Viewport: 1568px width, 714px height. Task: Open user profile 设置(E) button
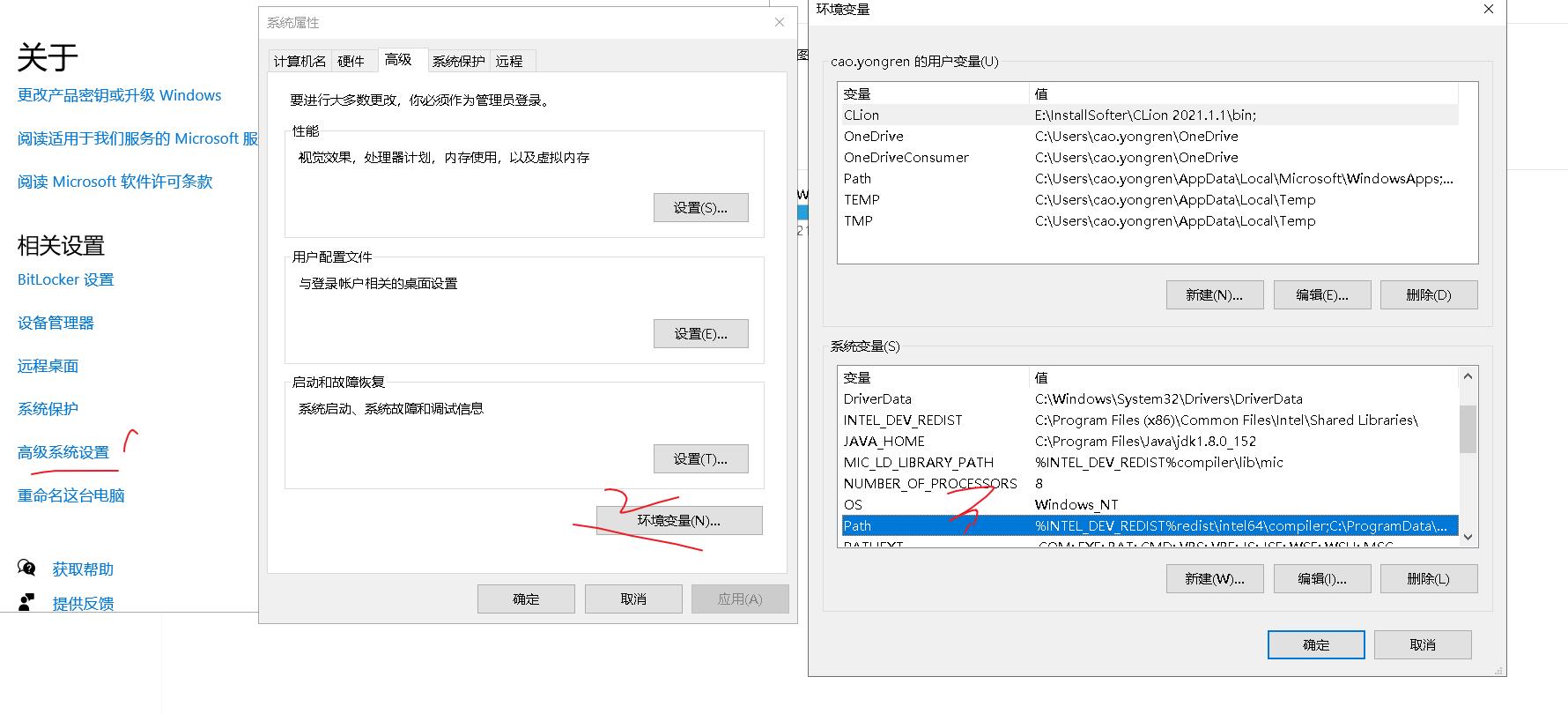coord(701,334)
